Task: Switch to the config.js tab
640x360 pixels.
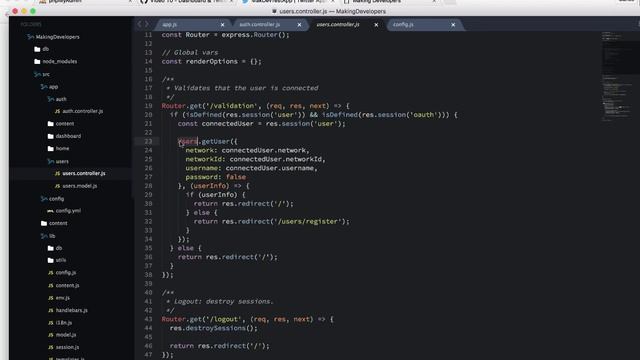Action: click(x=403, y=25)
